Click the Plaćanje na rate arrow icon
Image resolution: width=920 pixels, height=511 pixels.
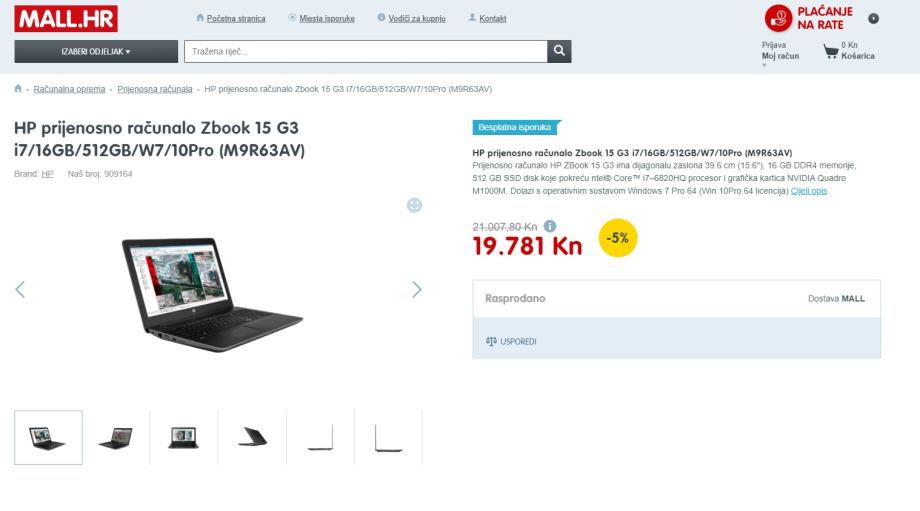(874, 18)
